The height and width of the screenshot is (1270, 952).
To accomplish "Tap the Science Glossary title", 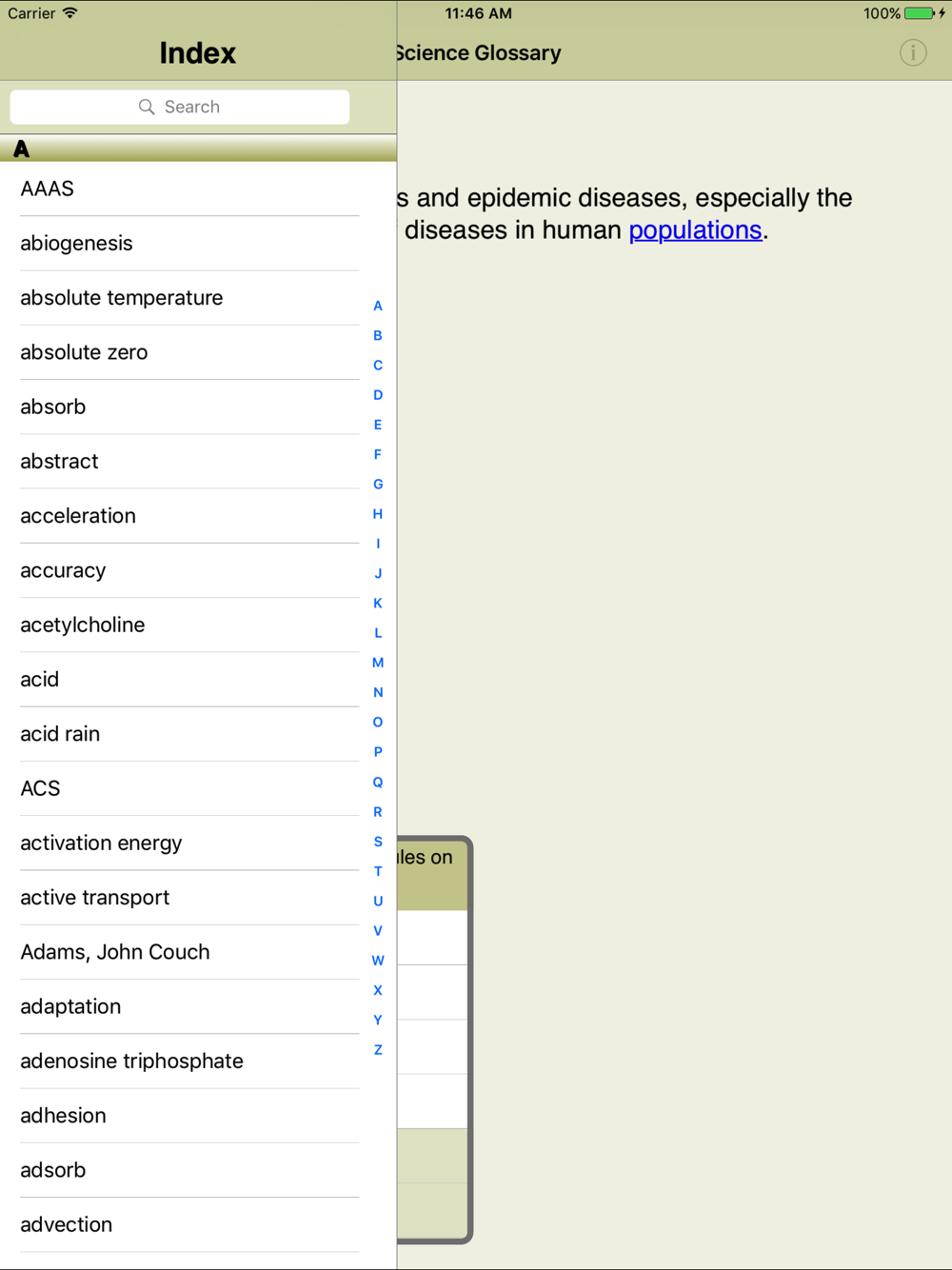I will 480,53.
